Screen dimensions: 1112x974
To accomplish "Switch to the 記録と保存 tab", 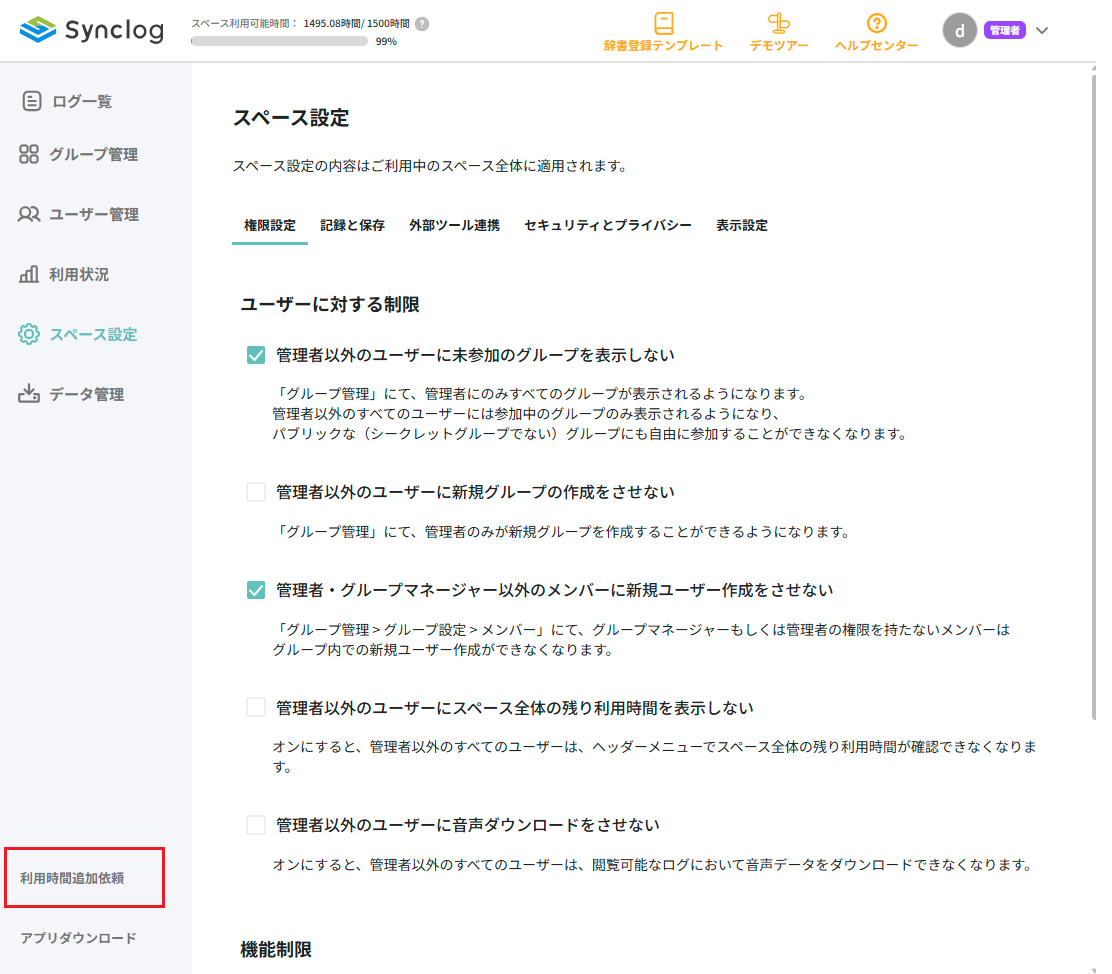I will (x=352, y=226).
